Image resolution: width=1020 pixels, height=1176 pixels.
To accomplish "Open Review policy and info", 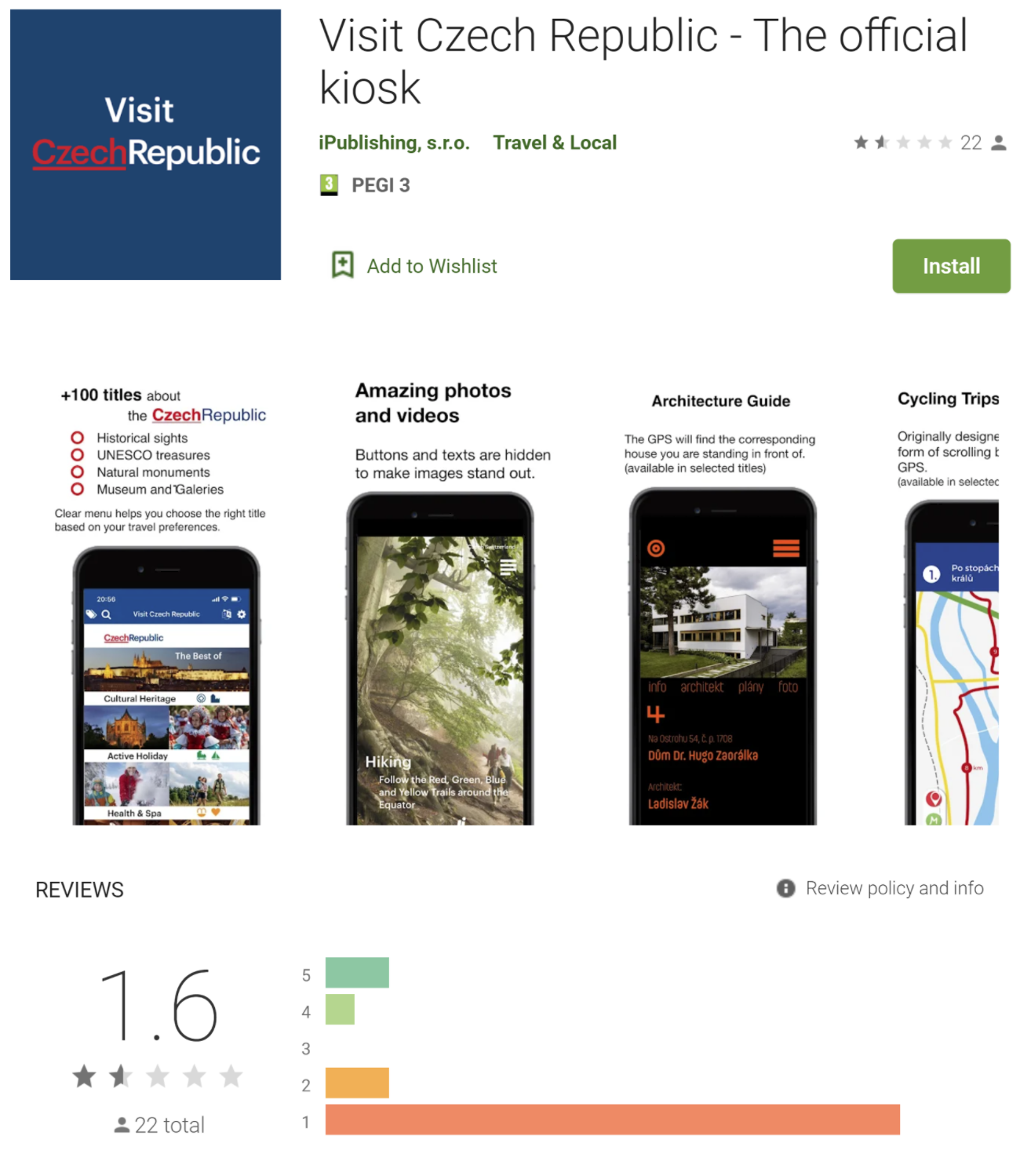I will pos(894,888).
